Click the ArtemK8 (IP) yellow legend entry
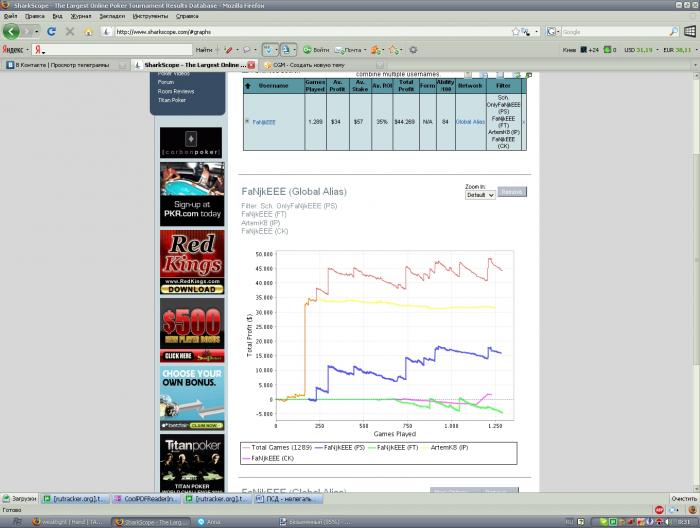This screenshot has width=700, height=528. click(x=445, y=447)
